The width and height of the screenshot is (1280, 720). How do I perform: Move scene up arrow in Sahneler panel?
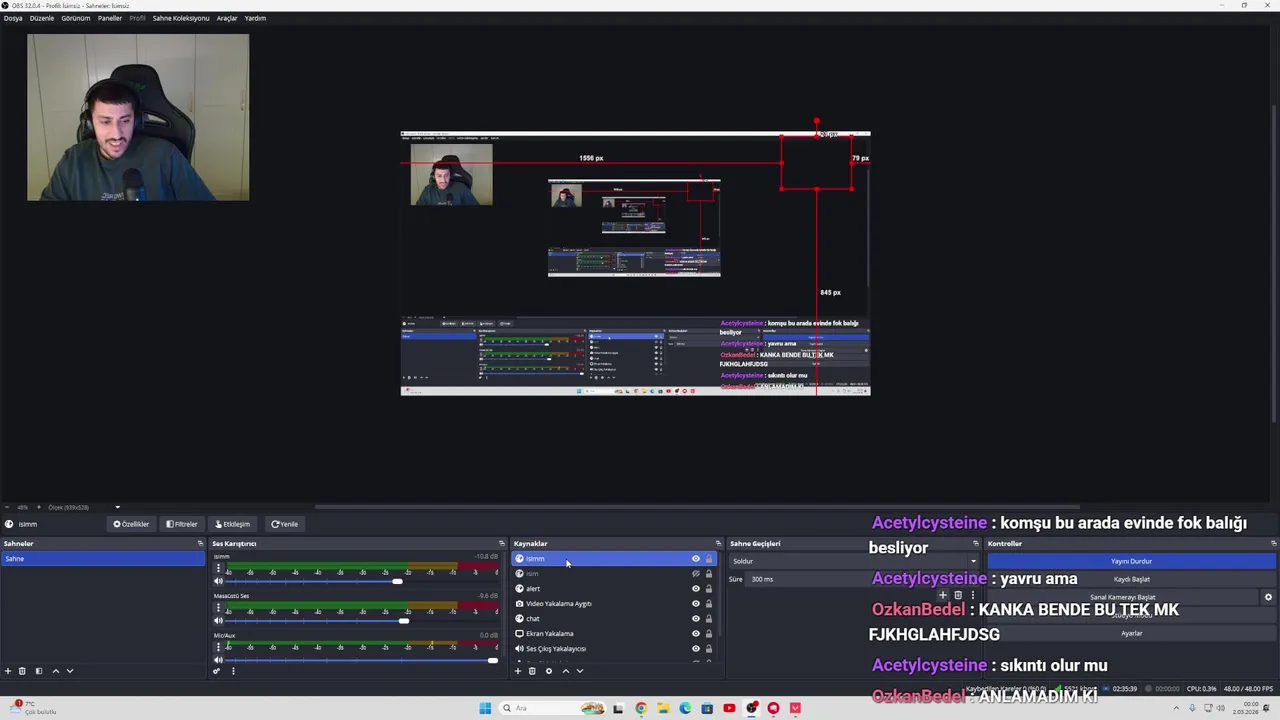pos(55,671)
